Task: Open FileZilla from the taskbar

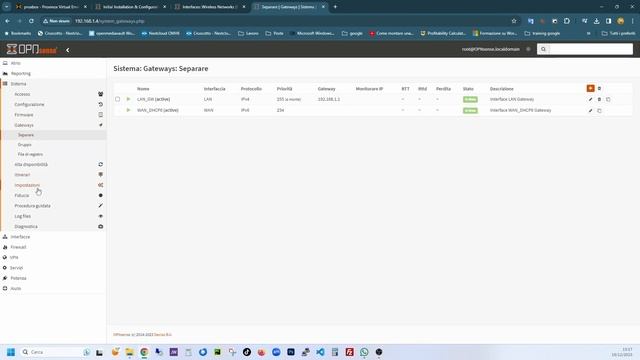Action: click(349, 352)
